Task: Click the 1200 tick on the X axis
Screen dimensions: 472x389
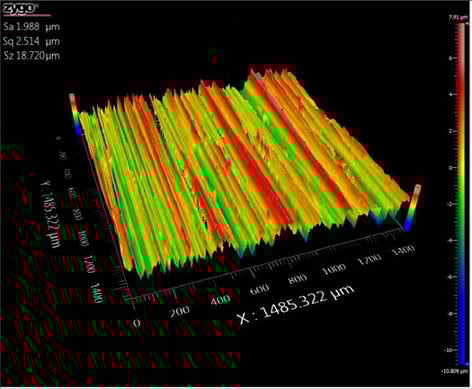Action: [x=369, y=259]
